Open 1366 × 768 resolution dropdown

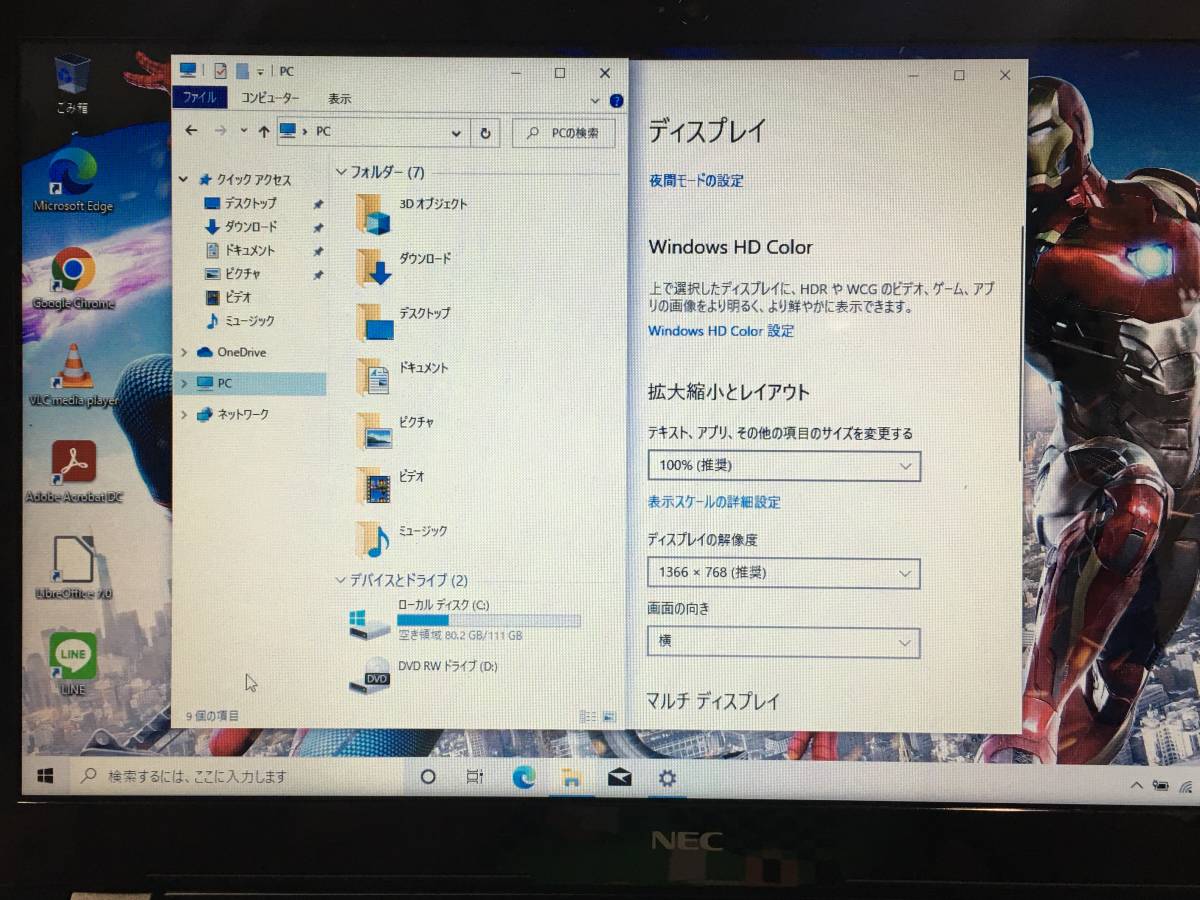(784, 573)
